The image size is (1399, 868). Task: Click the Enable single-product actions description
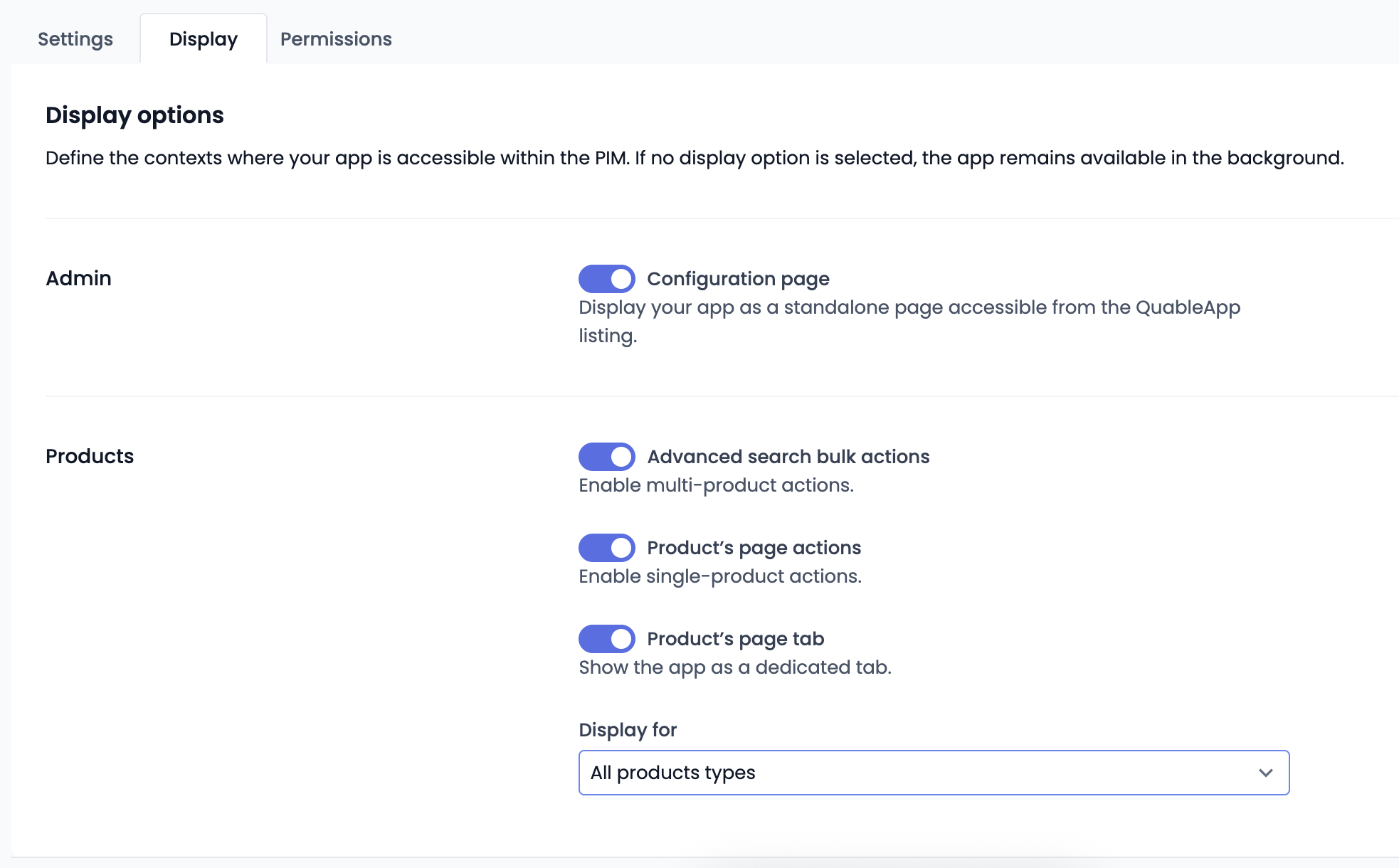(719, 576)
